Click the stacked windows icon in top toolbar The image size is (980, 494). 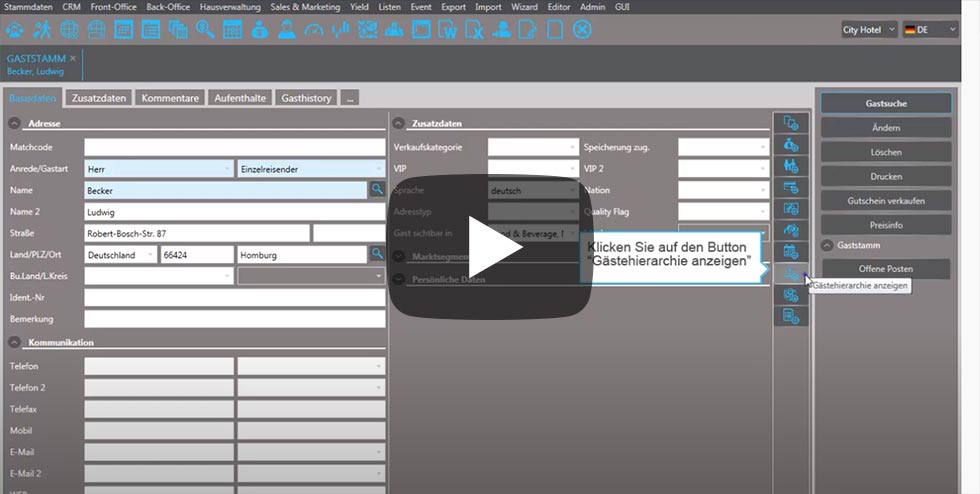178,29
